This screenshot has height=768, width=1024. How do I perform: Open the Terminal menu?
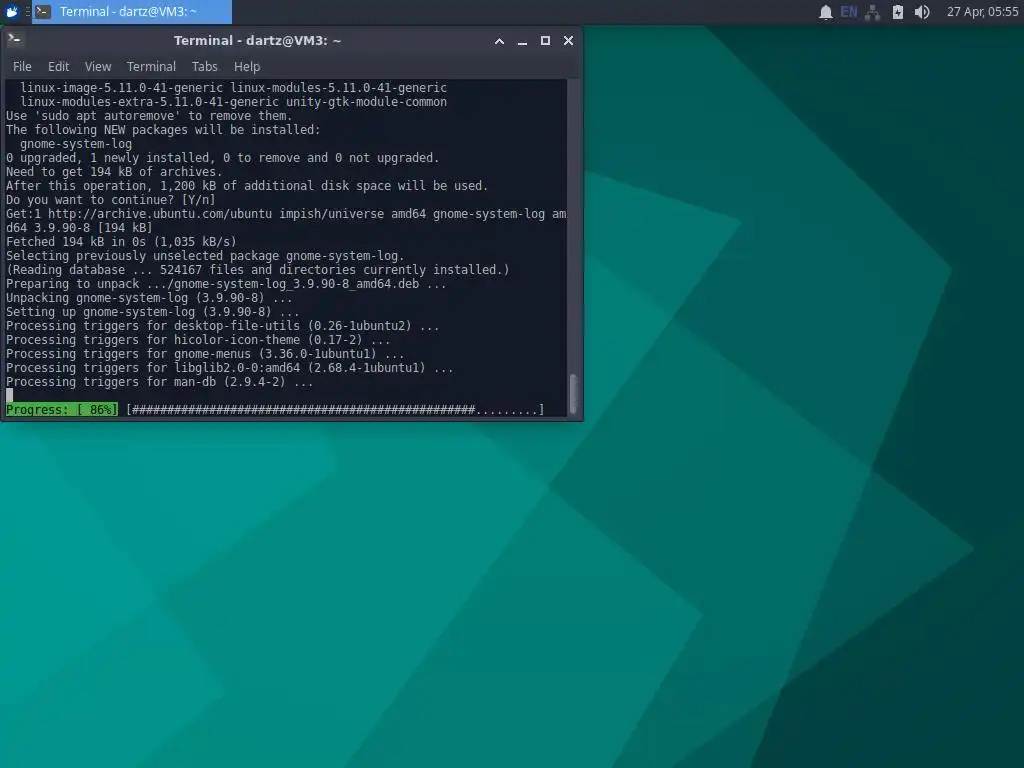pyautogui.click(x=152, y=67)
